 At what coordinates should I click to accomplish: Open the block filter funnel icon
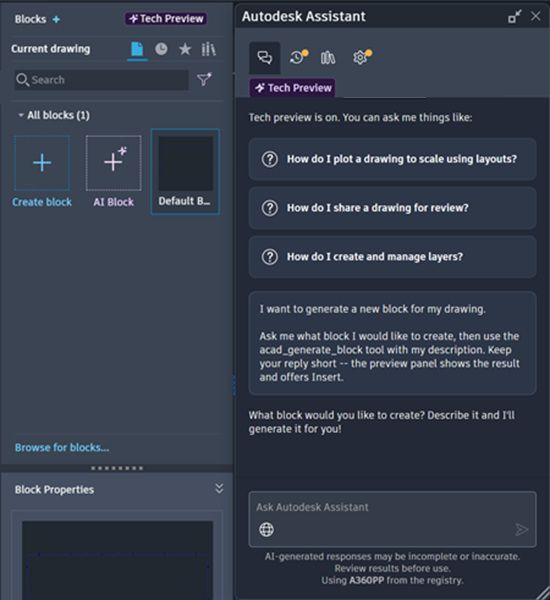click(x=204, y=79)
